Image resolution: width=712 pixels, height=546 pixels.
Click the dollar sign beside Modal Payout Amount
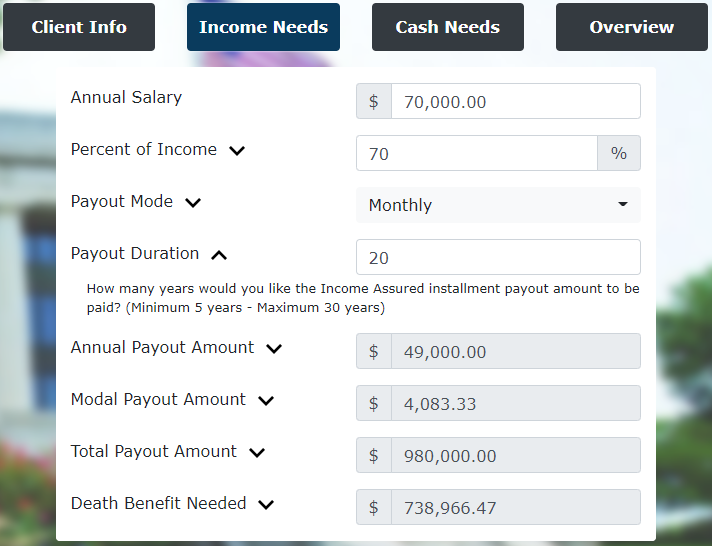[x=374, y=403]
